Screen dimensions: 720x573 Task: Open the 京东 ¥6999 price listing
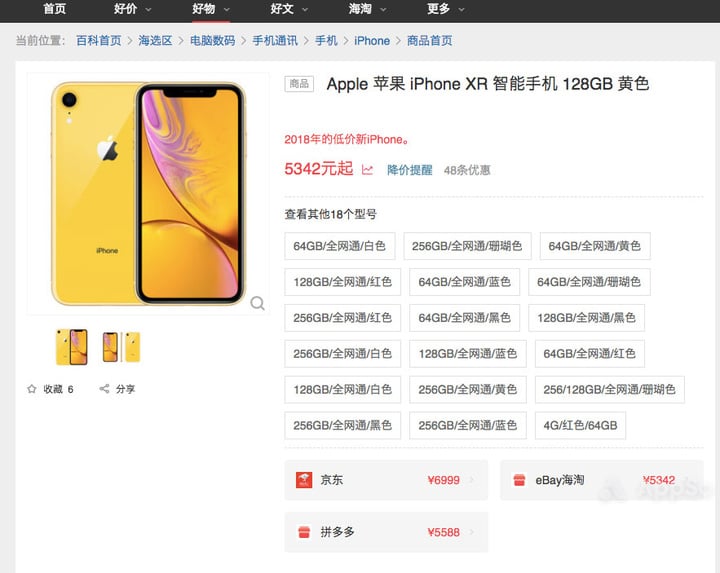tap(386, 480)
